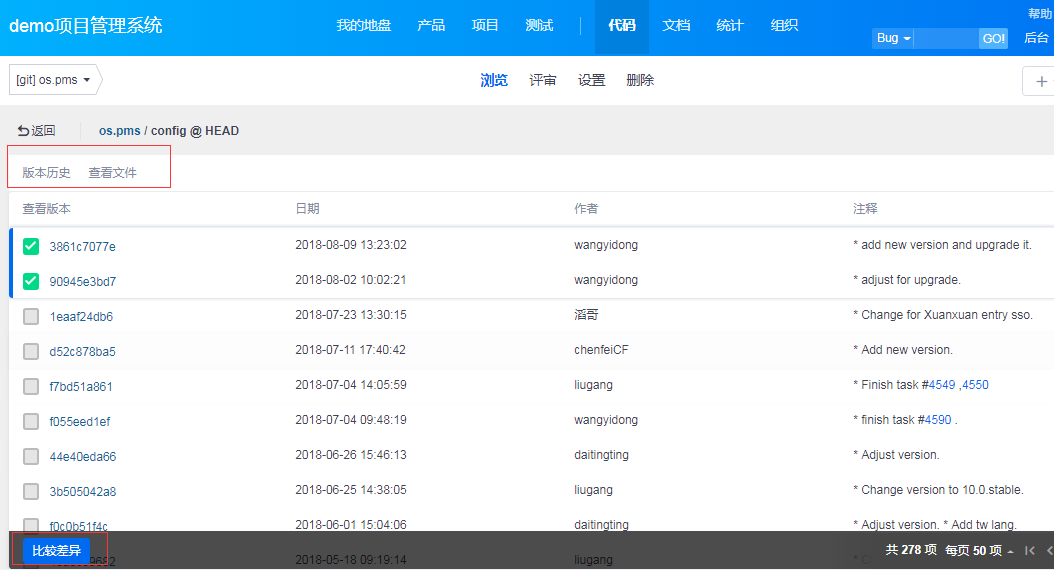Image resolution: width=1054 pixels, height=571 pixels.
Task: Check revision f7bd51a861 checkbox
Action: [31, 386]
